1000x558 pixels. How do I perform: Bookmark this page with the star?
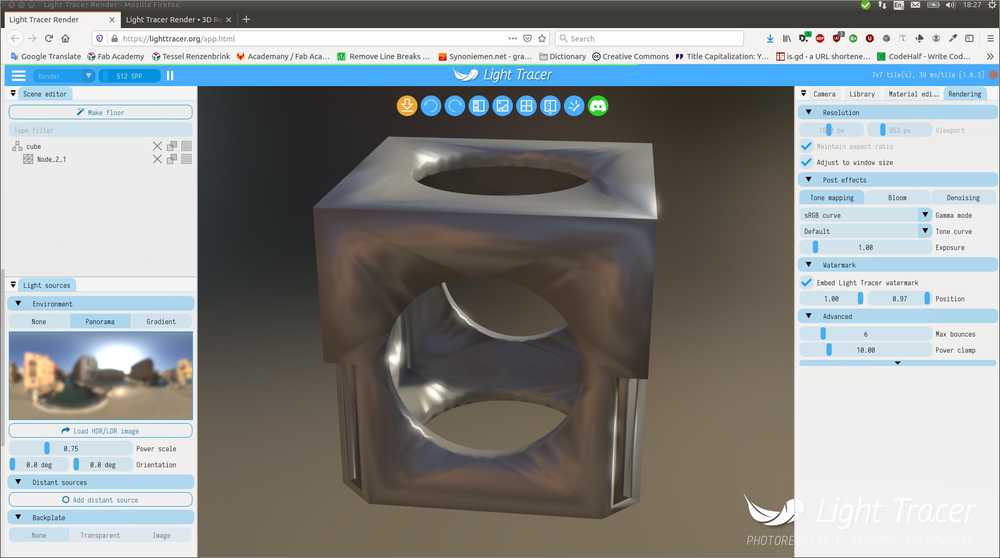542,38
